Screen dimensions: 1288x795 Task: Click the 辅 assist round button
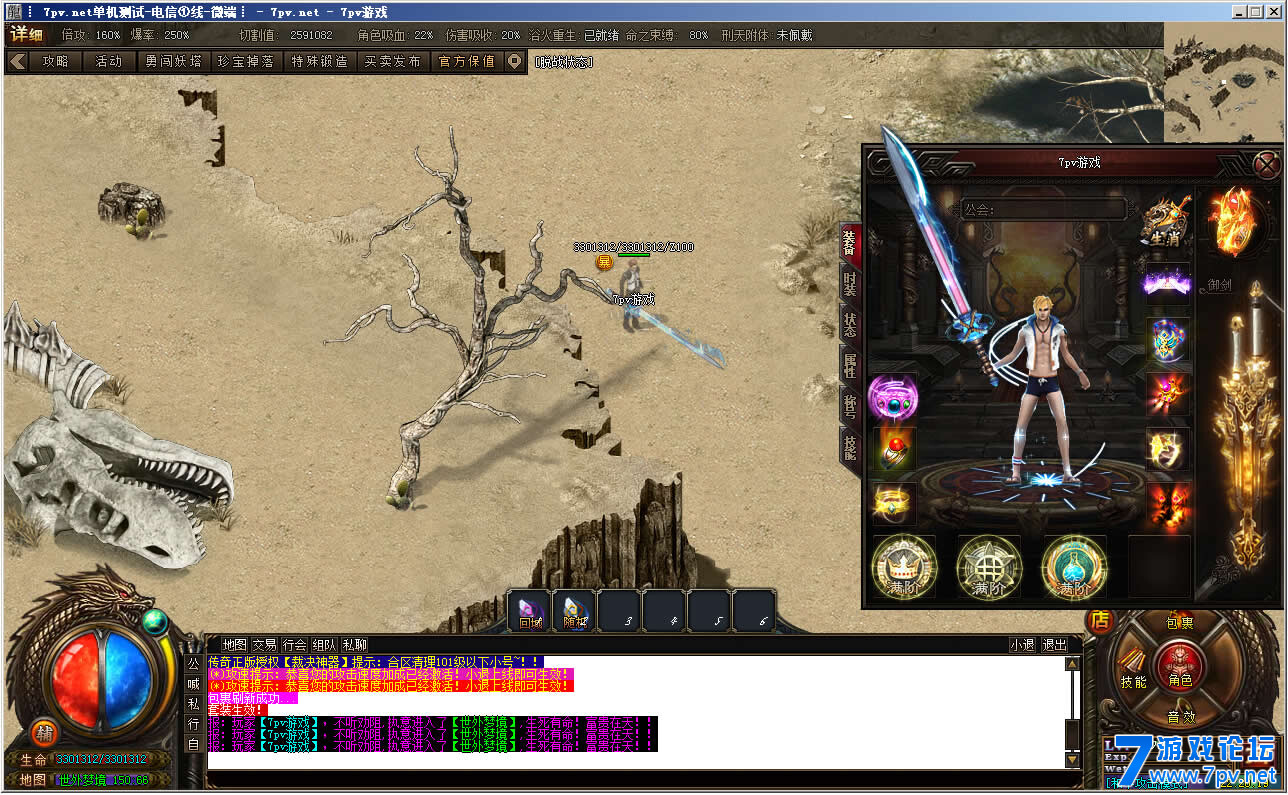pos(44,732)
